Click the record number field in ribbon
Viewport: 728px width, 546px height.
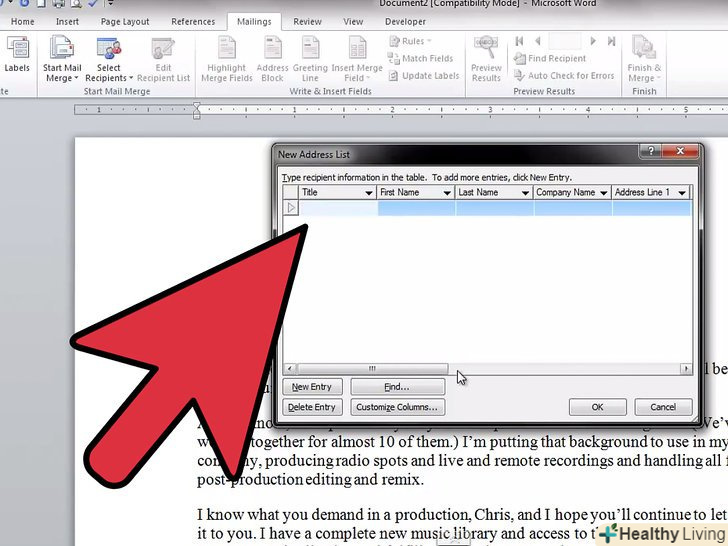(565, 41)
